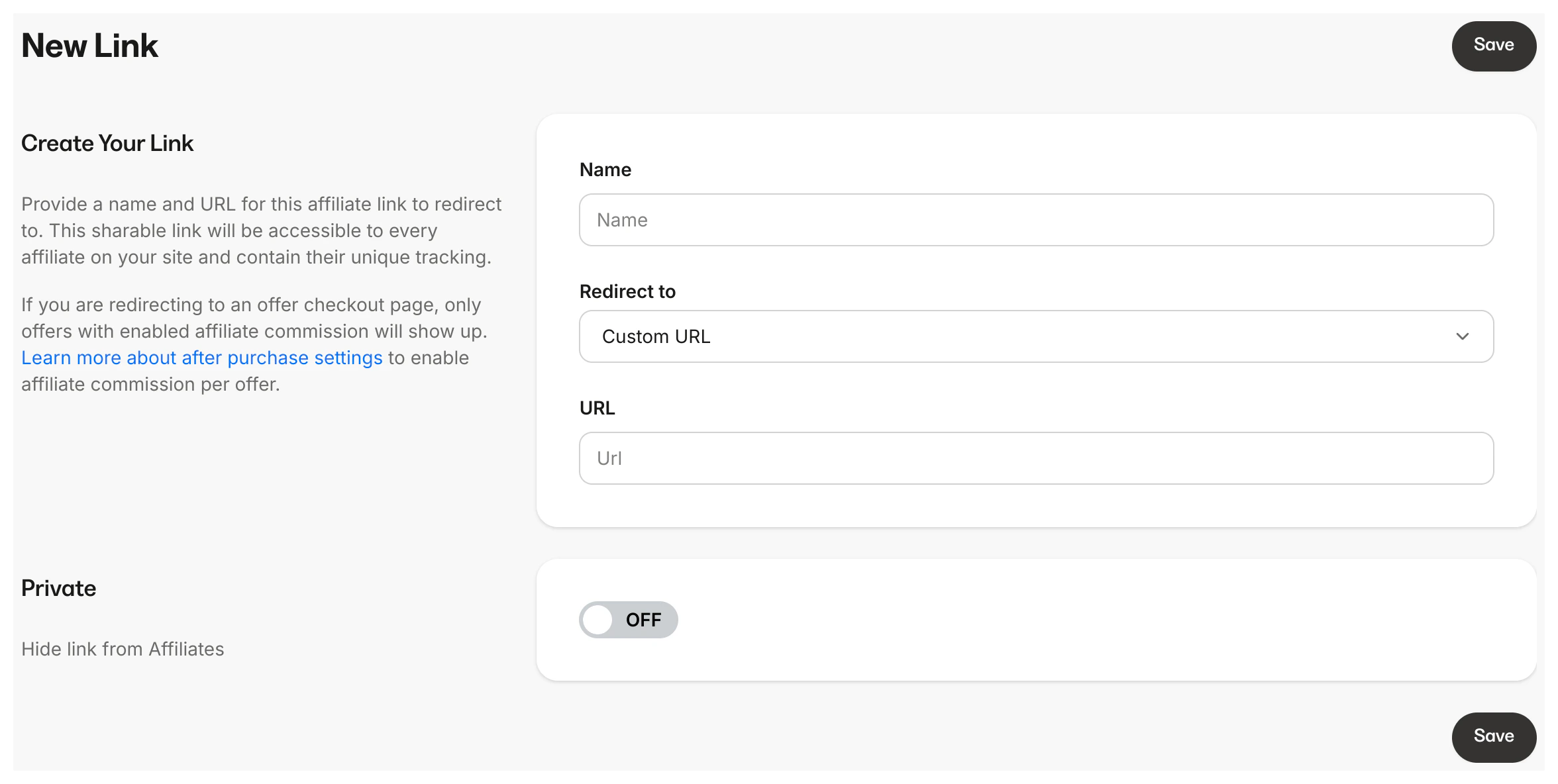
Task: Click the Learn more link in the description
Action: (x=202, y=358)
